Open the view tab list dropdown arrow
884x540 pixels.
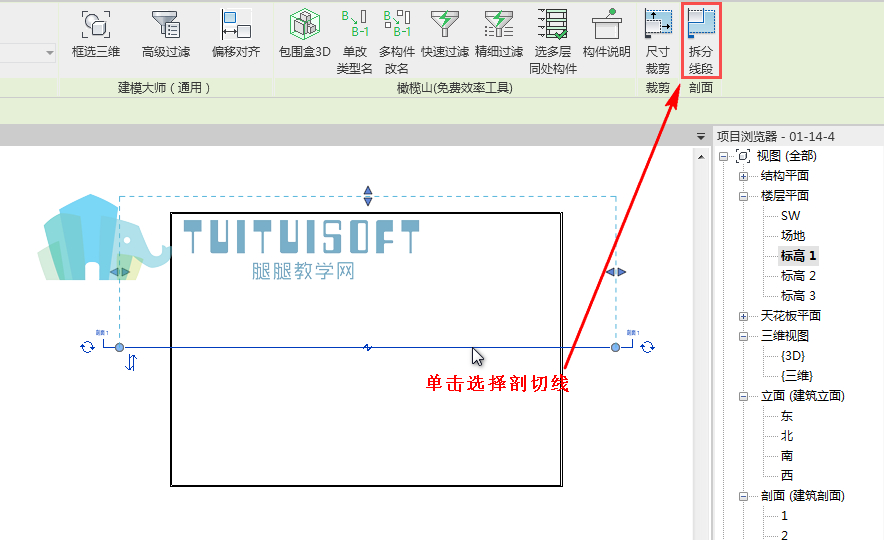[x=701, y=136]
